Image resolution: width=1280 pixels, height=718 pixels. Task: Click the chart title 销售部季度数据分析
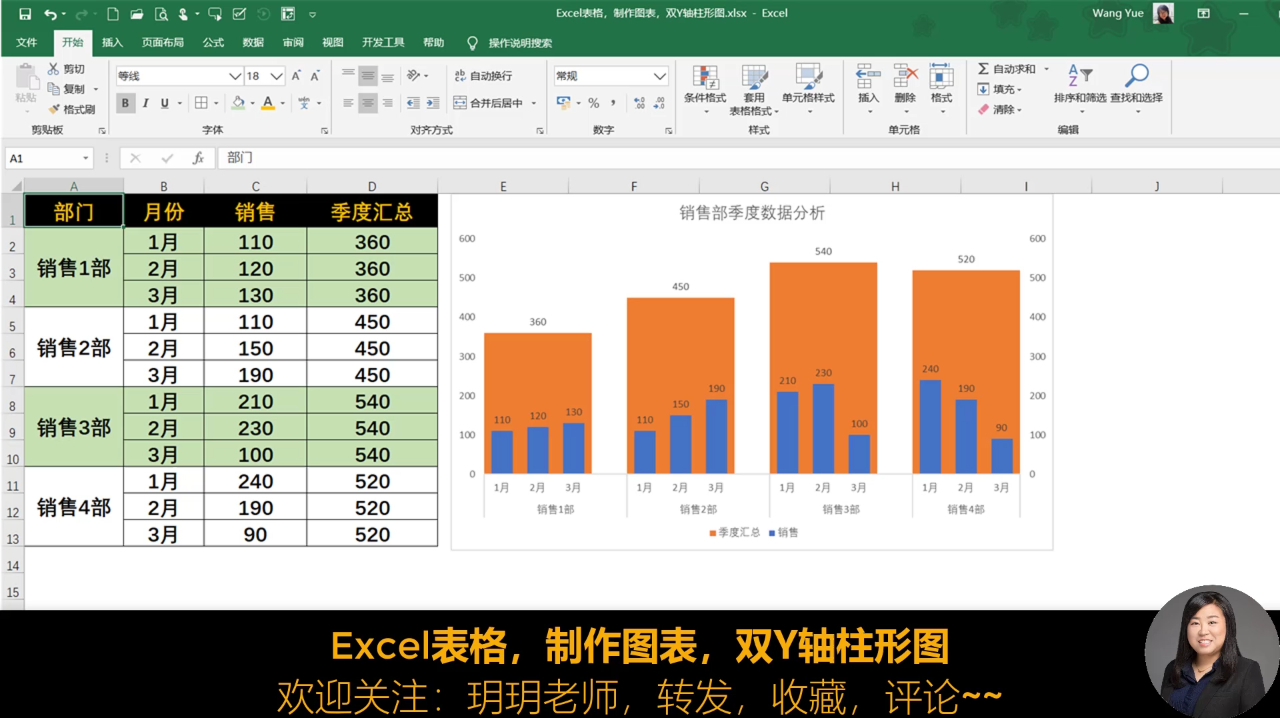[x=752, y=213]
